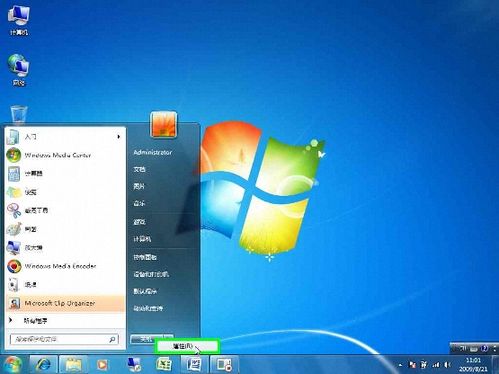This screenshot has width=499, height=374.
Task: Click the magnifier icon in search box
Action: (x=112, y=339)
